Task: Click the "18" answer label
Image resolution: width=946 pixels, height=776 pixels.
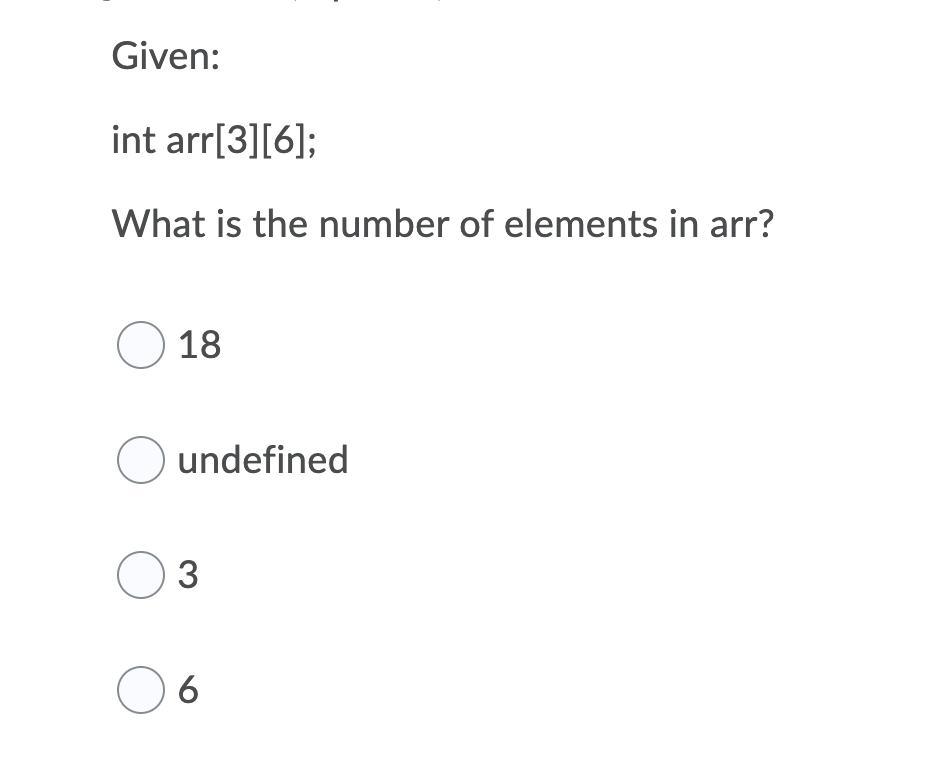Action: tap(200, 345)
